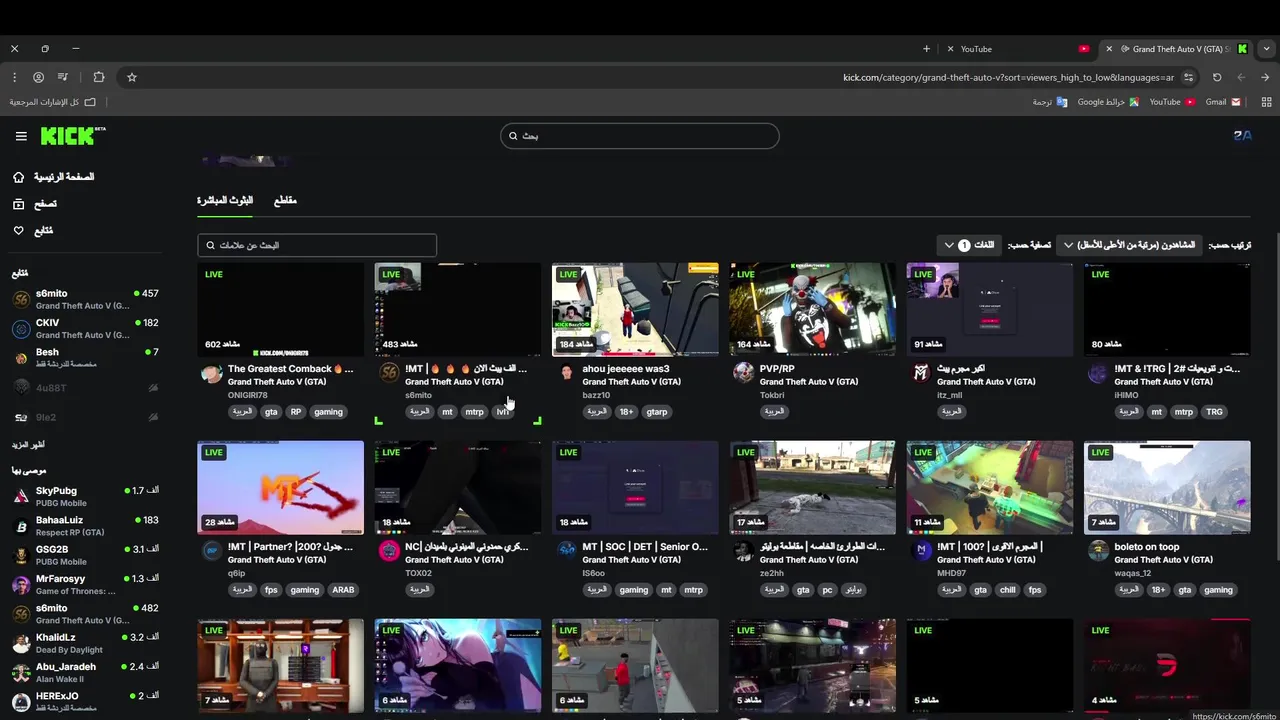Switch to the clips tab
Viewport: 1280px width, 720px height.
coord(285,201)
